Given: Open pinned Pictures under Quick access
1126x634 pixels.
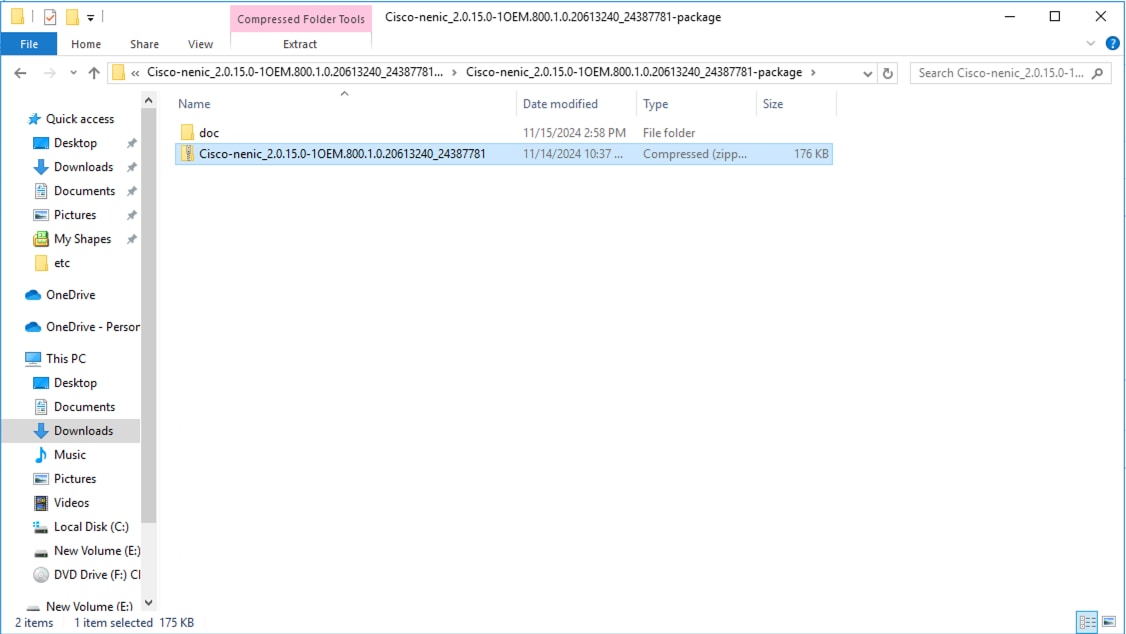Looking at the screenshot, I should (x=75, y=215).
